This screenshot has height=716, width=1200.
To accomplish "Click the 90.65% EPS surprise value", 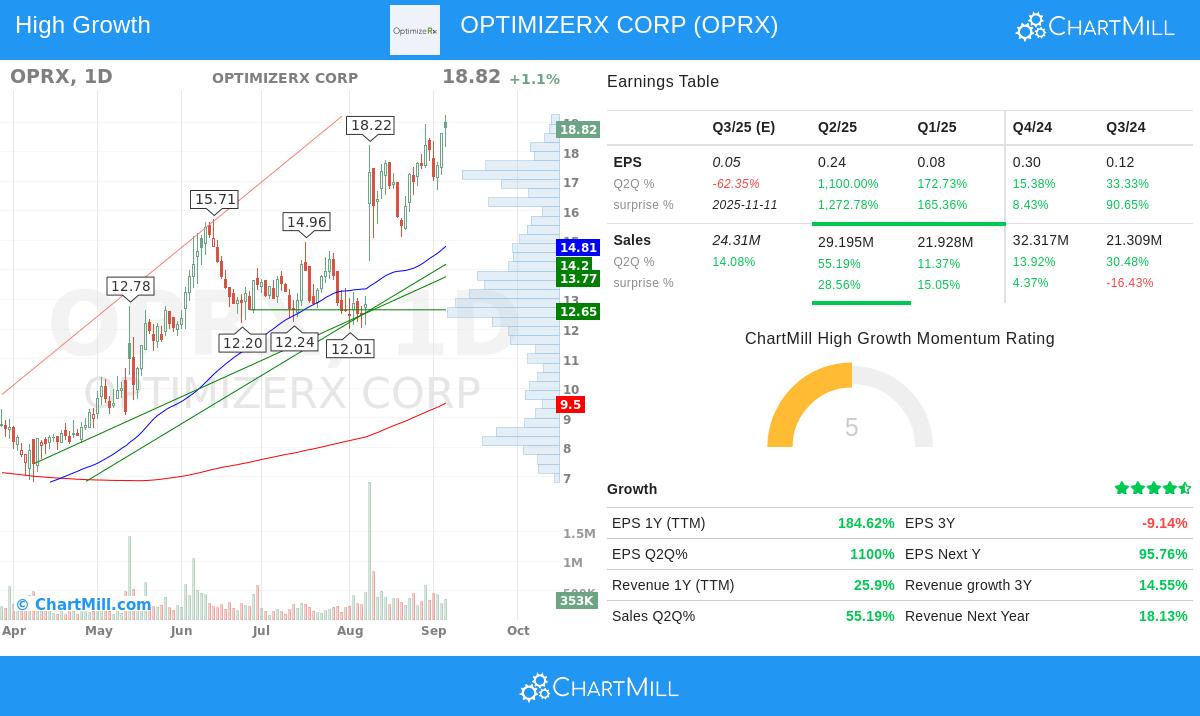I will (x=1127, y=205).
